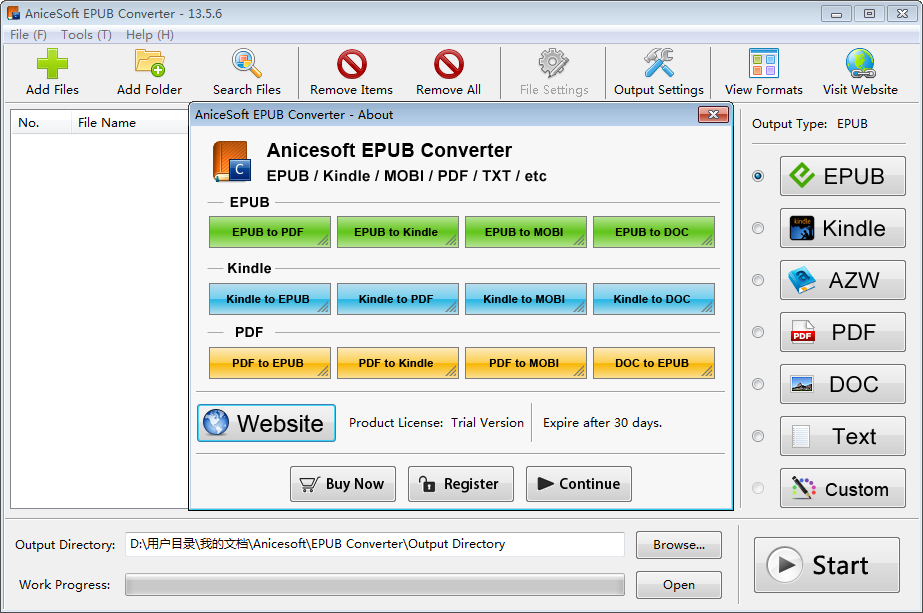Click the Add Folder toolbar icon
The image size is (923, 613).
tap(150, 64)
